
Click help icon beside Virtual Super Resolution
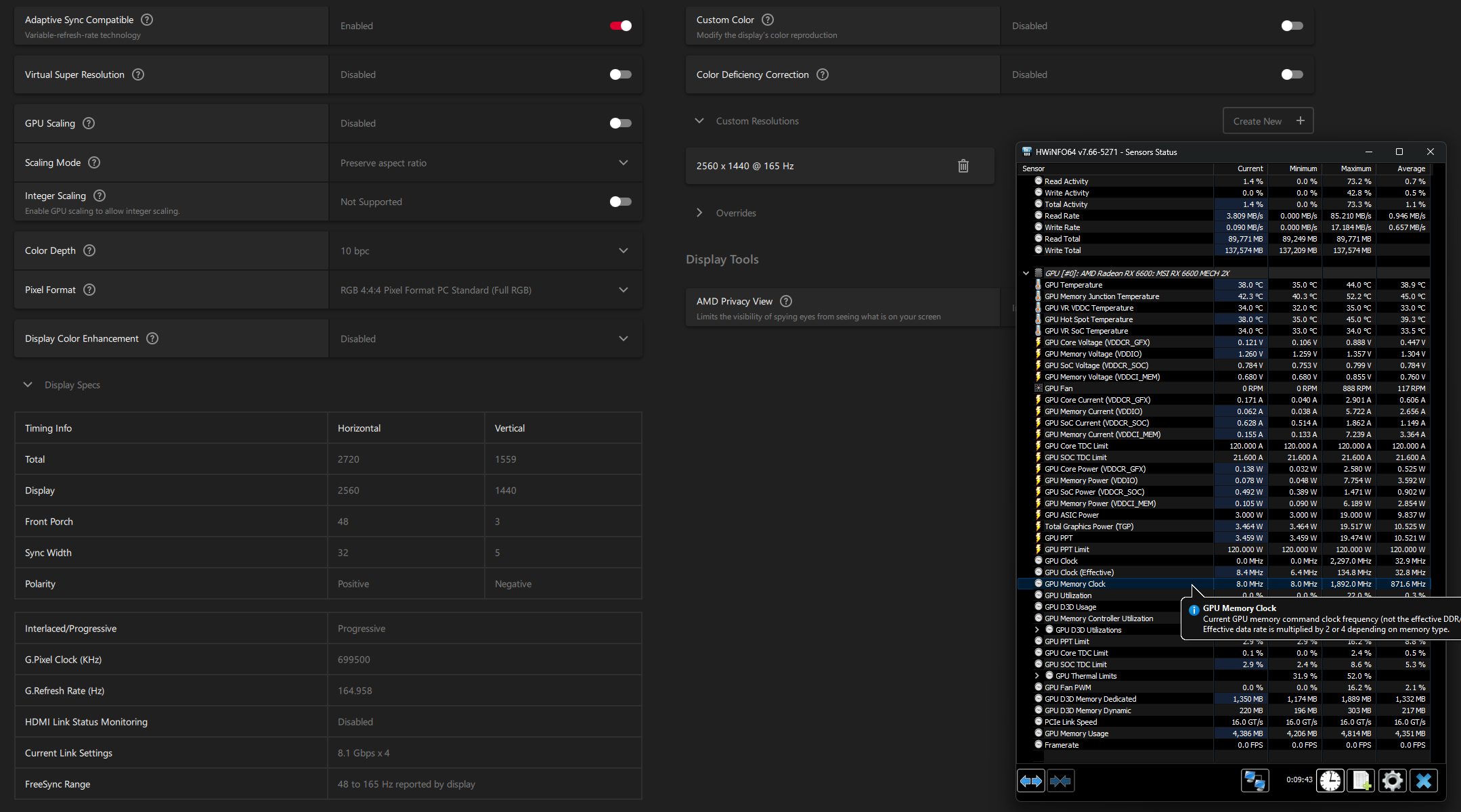click(138, 74)
